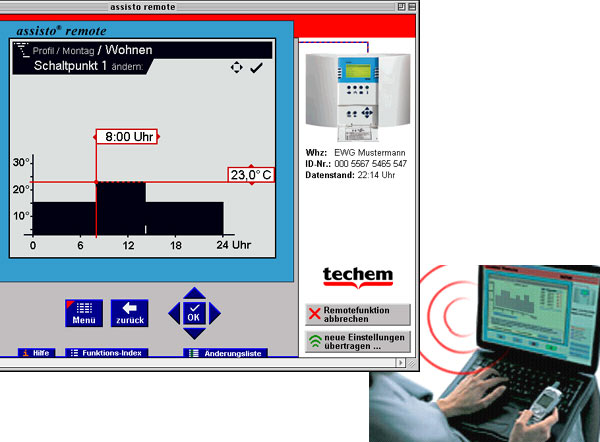The height and width of the screenshot is (442, 600).
Task: Select the 23,0° C temperature marker label
Action: pos(251,175)
